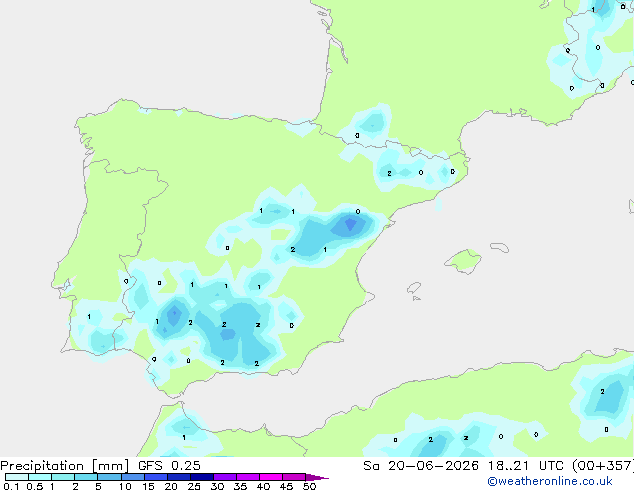Click the '30' legend scale label

coord(217,486)
